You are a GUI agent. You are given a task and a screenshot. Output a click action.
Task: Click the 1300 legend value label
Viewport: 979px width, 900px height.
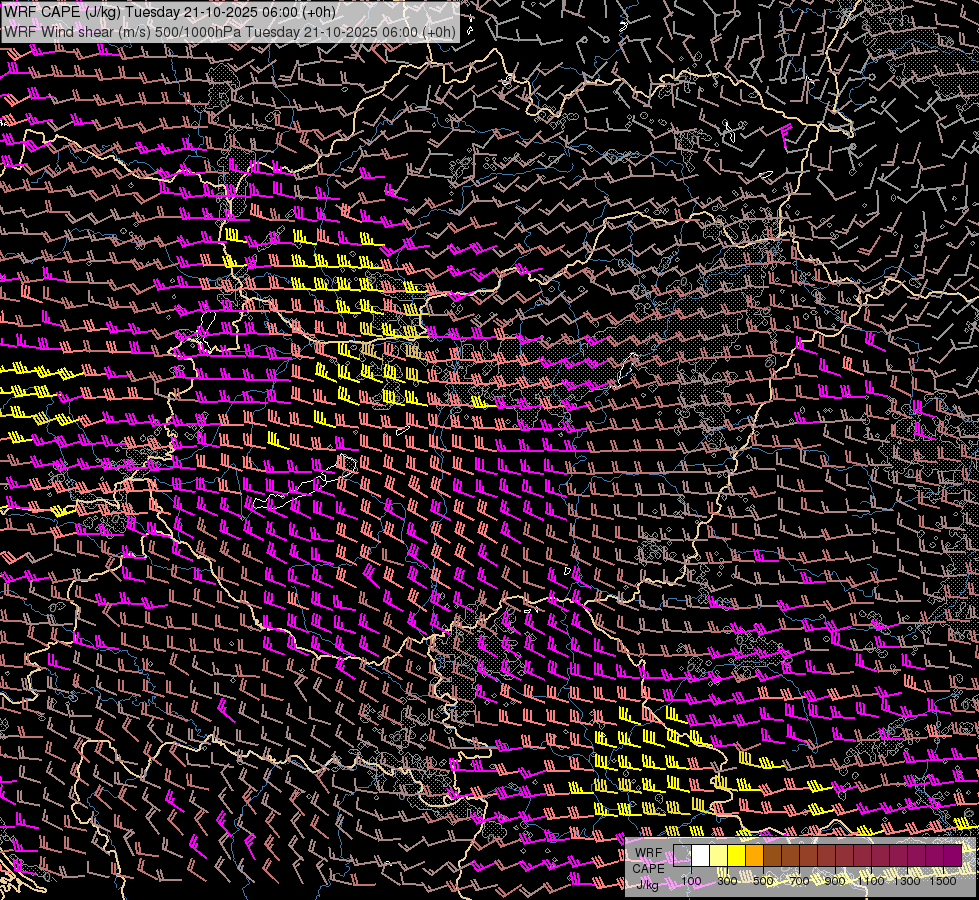907,881
